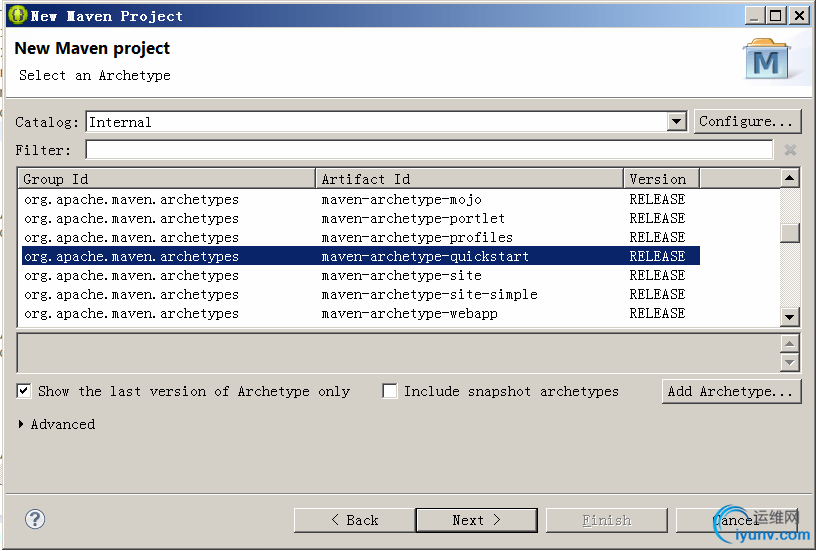Viewport: 816px width, 551px height.
Task: Click org.apache.maven.archetypes group in webapp row
Action: (132, 314)
